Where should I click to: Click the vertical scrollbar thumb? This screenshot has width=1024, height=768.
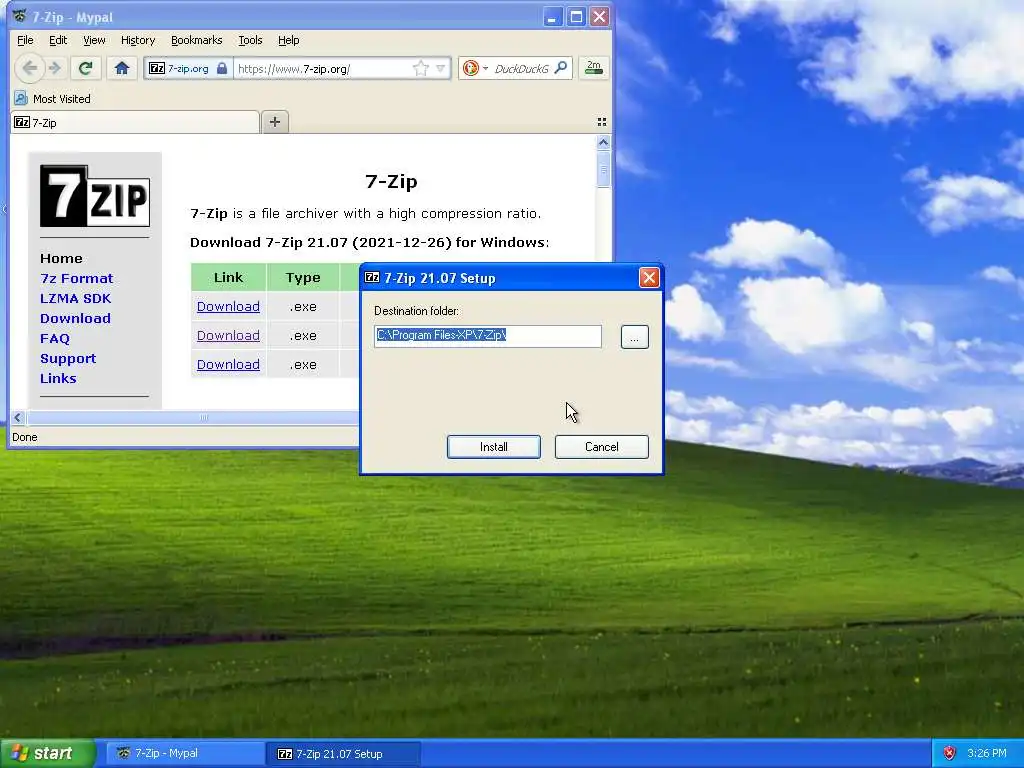[603, 169]
